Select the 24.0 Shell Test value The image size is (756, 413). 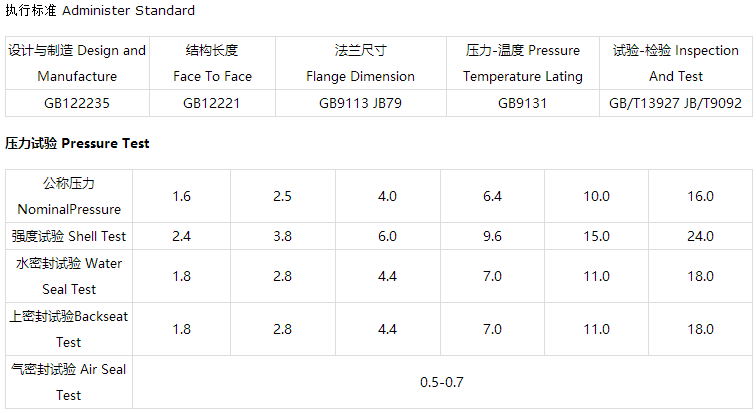pos(699,237)
